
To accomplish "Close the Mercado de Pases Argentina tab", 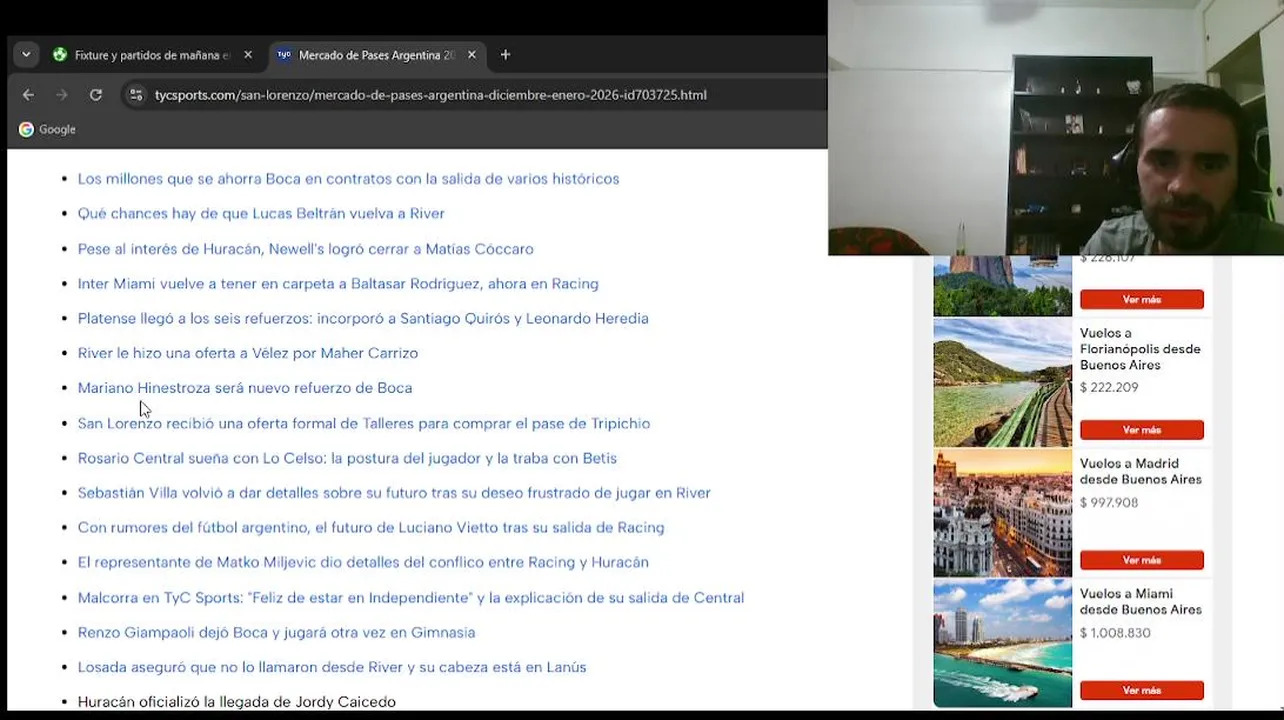I will point(472,55).
